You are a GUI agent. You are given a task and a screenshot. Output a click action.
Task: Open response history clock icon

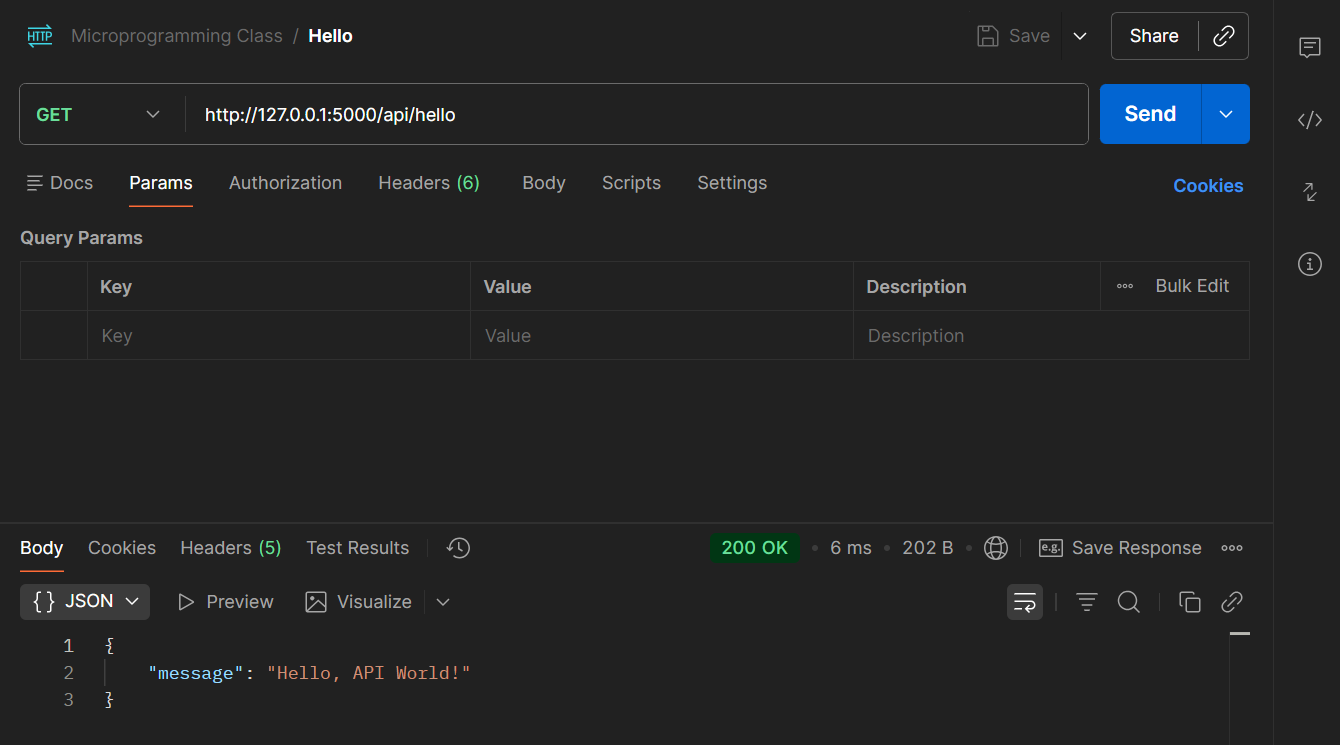coord(458,548)
